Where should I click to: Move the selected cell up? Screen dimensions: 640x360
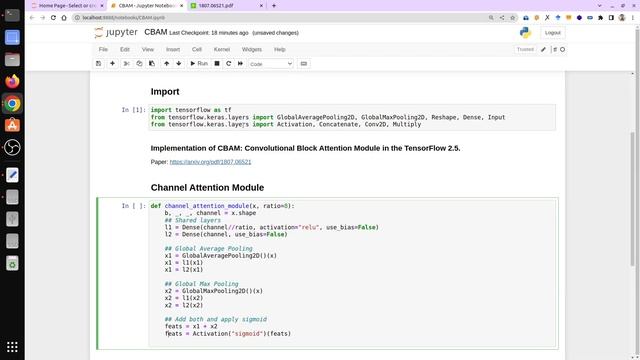click(x=167, y=64)
